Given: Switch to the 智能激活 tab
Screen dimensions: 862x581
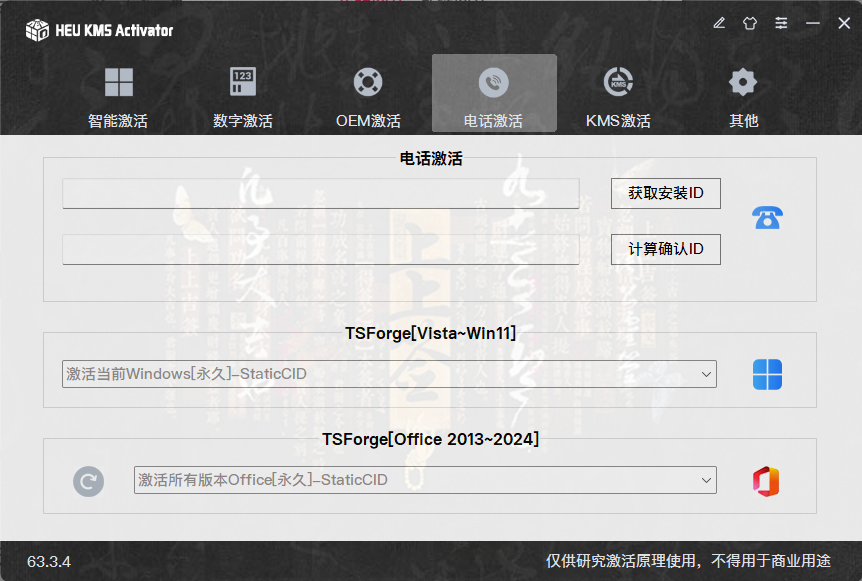Looking at the screenshot, I should click(x=118, y=93).
